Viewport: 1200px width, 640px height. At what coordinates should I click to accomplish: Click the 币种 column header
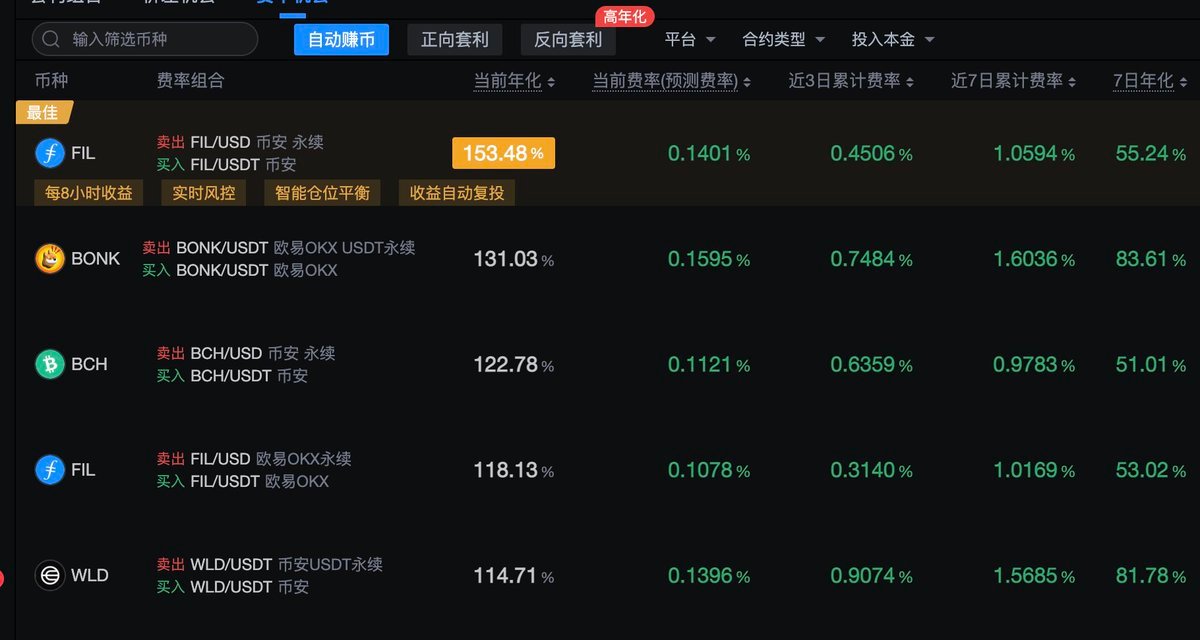(x=51, y=81)
